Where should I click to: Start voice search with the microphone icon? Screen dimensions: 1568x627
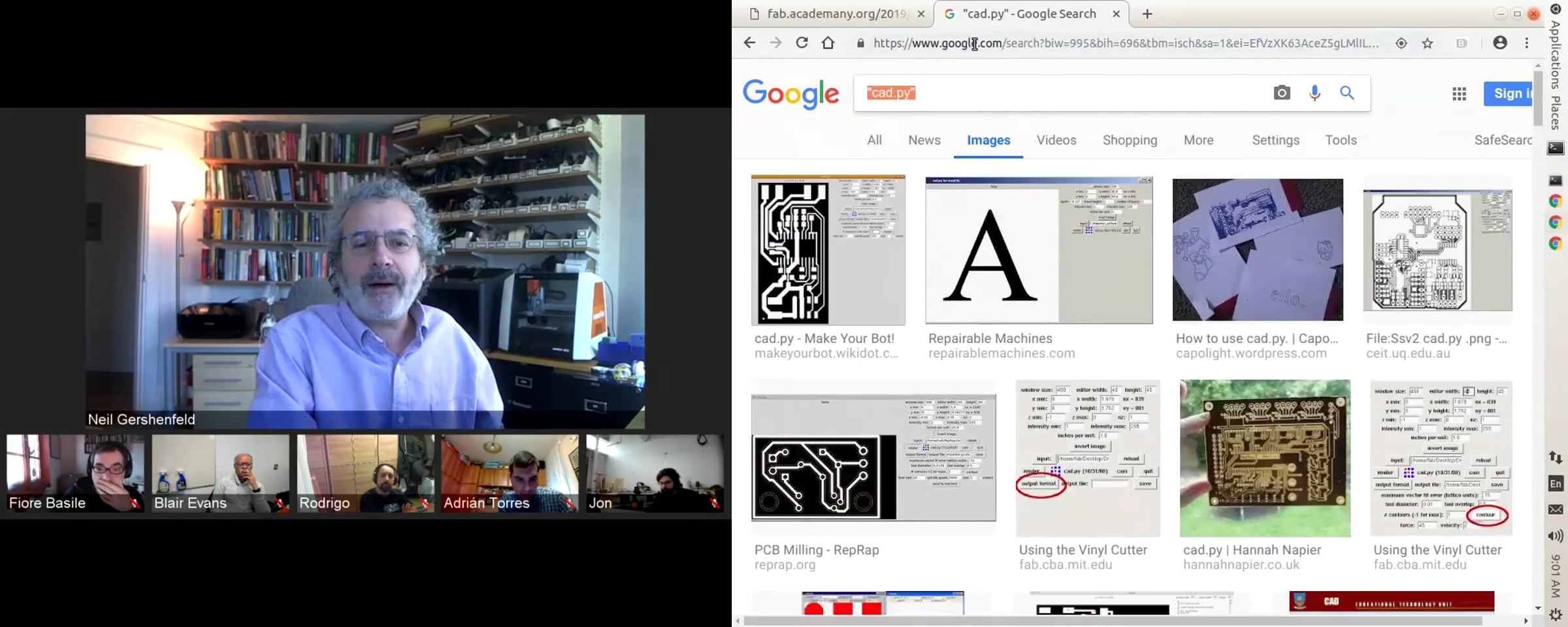click(x=1315, y=93)
